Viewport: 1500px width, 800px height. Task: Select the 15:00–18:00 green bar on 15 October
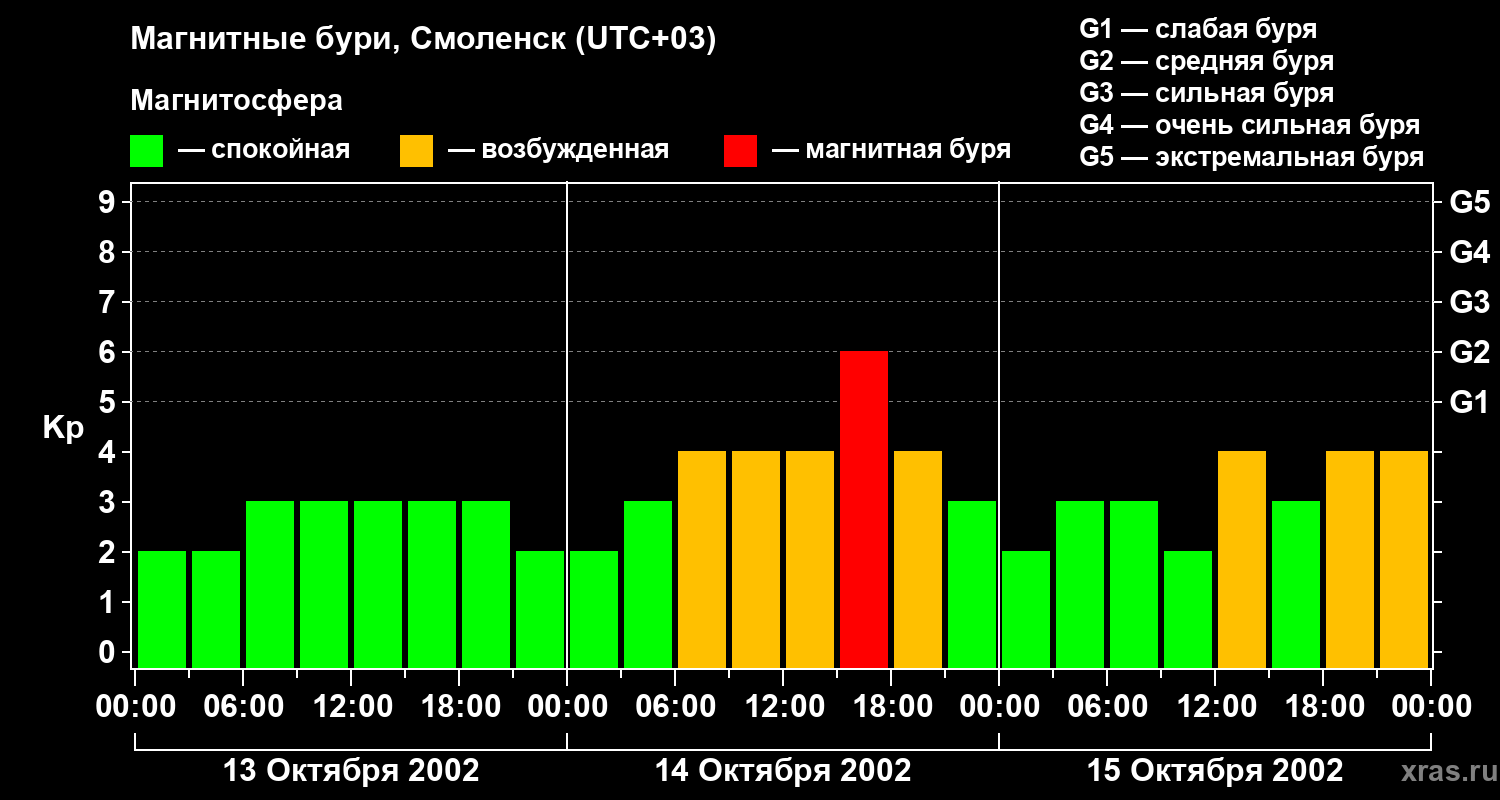1296,584
